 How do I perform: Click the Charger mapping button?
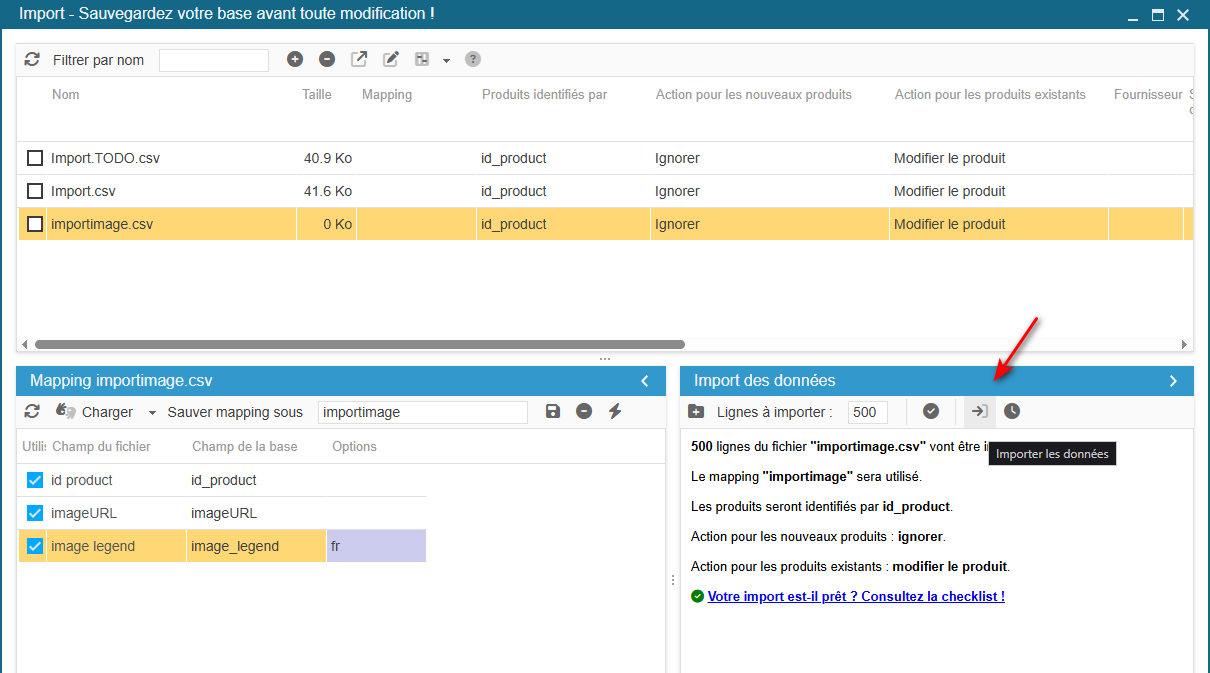95,411
